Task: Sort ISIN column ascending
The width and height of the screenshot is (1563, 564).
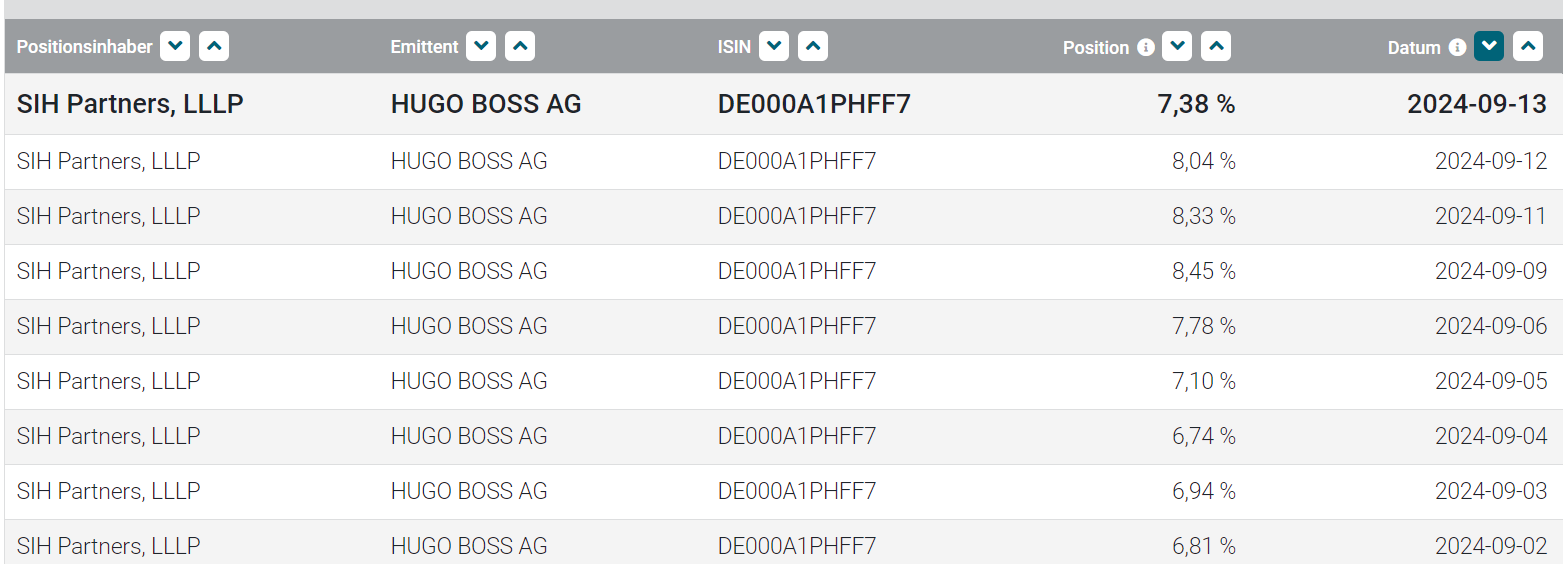Action: [x=813, y=46]
